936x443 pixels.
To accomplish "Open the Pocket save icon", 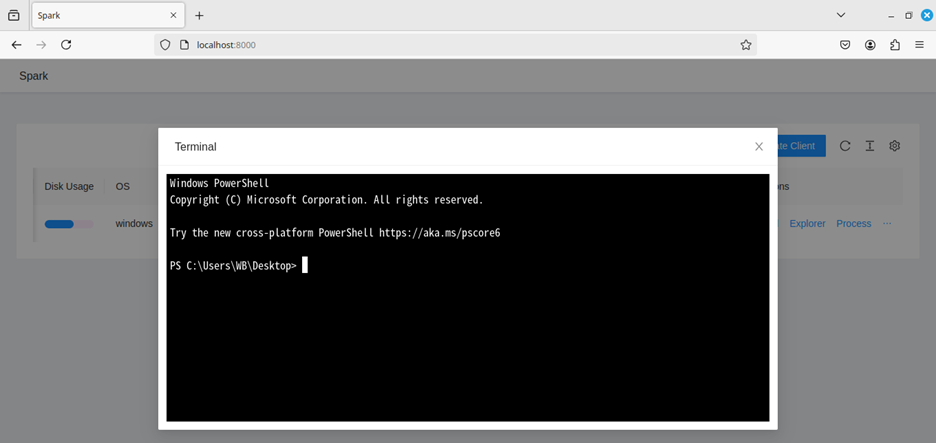I will pos(845,45).
